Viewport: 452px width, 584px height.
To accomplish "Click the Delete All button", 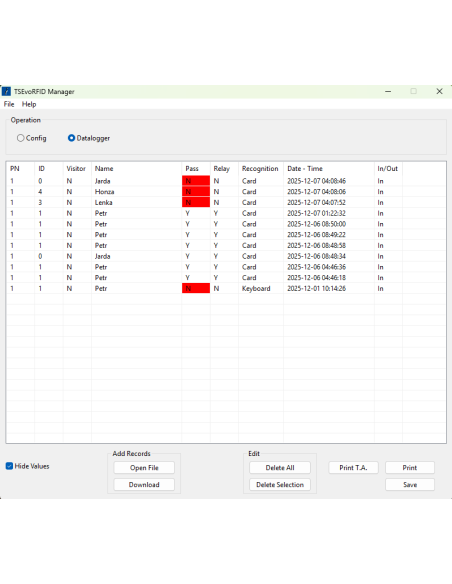I will (280, 468).
